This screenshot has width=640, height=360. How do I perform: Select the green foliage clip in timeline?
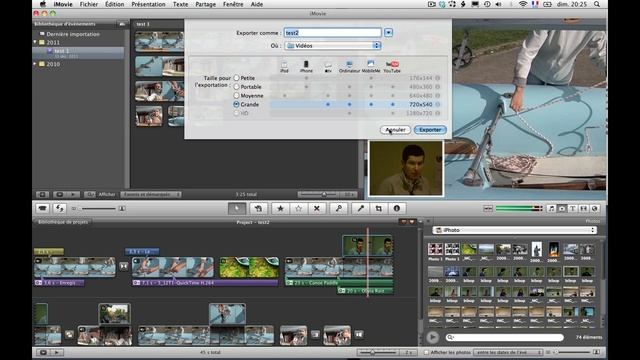pyautogui.click(x=249, y=267)
